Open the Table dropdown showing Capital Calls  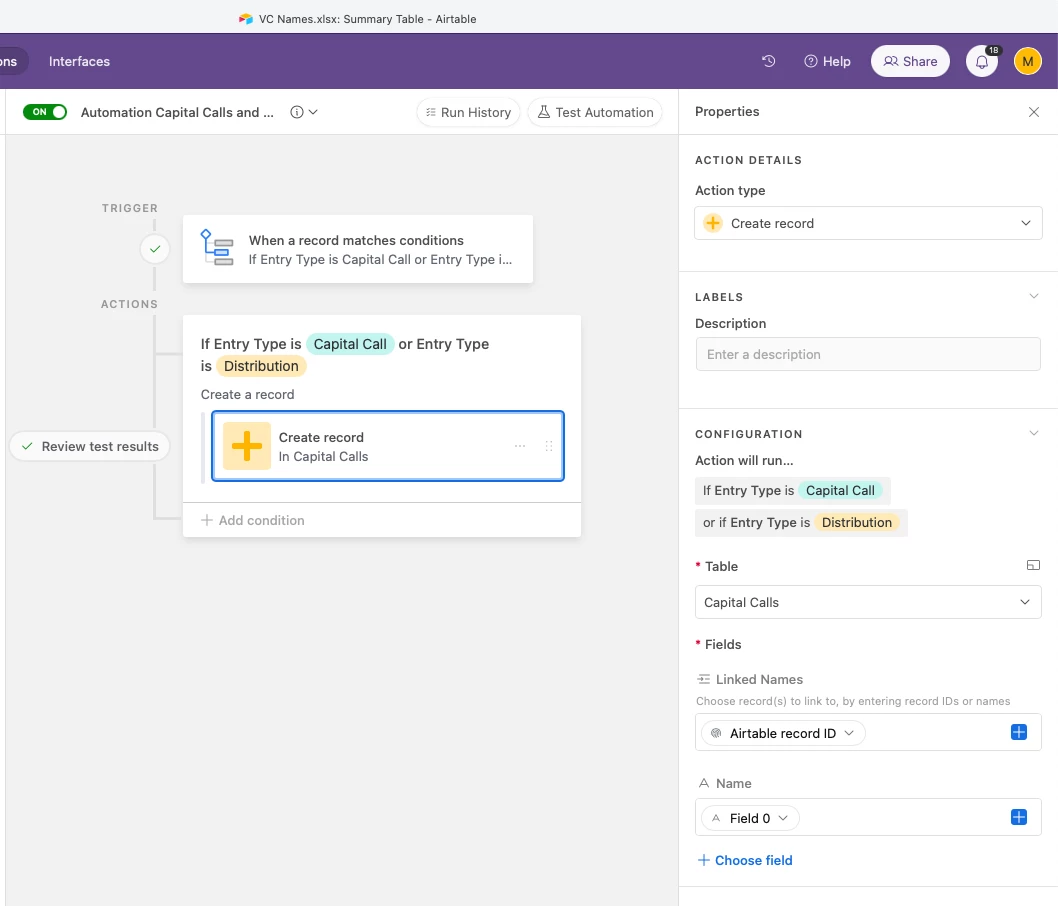[868, 602]
